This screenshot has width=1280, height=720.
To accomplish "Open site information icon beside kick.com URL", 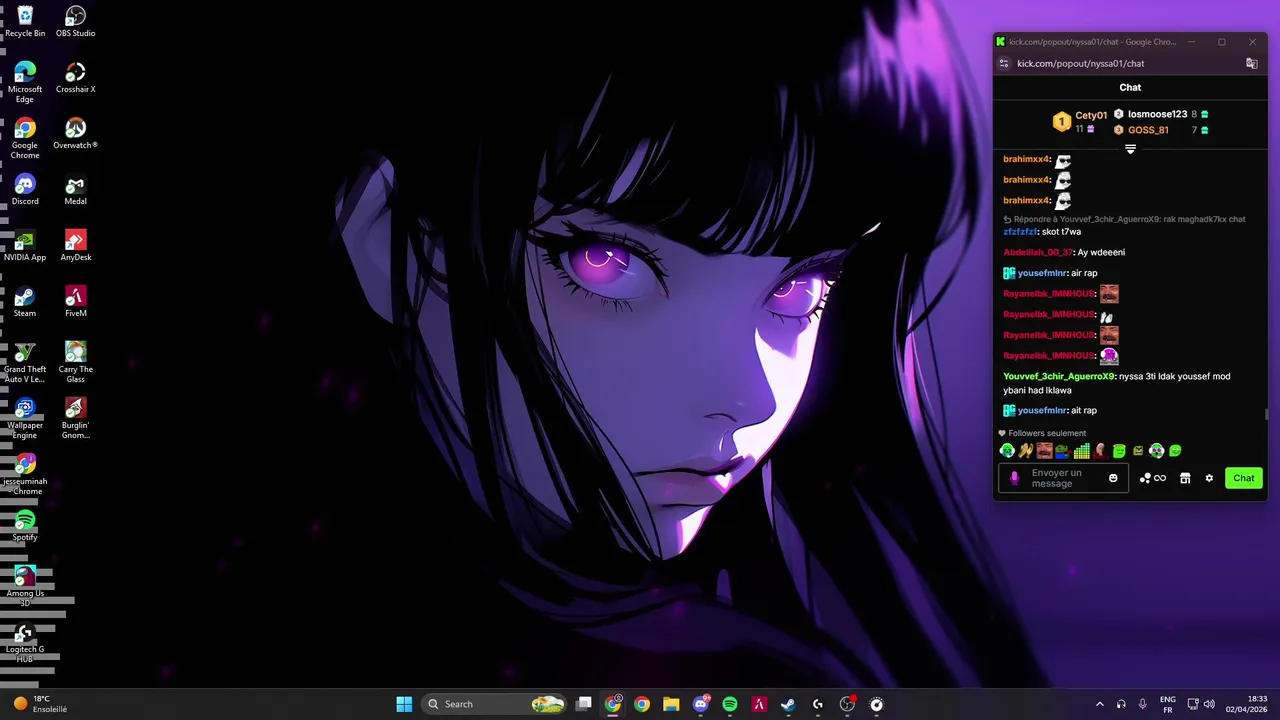I will click(1004, 63).
